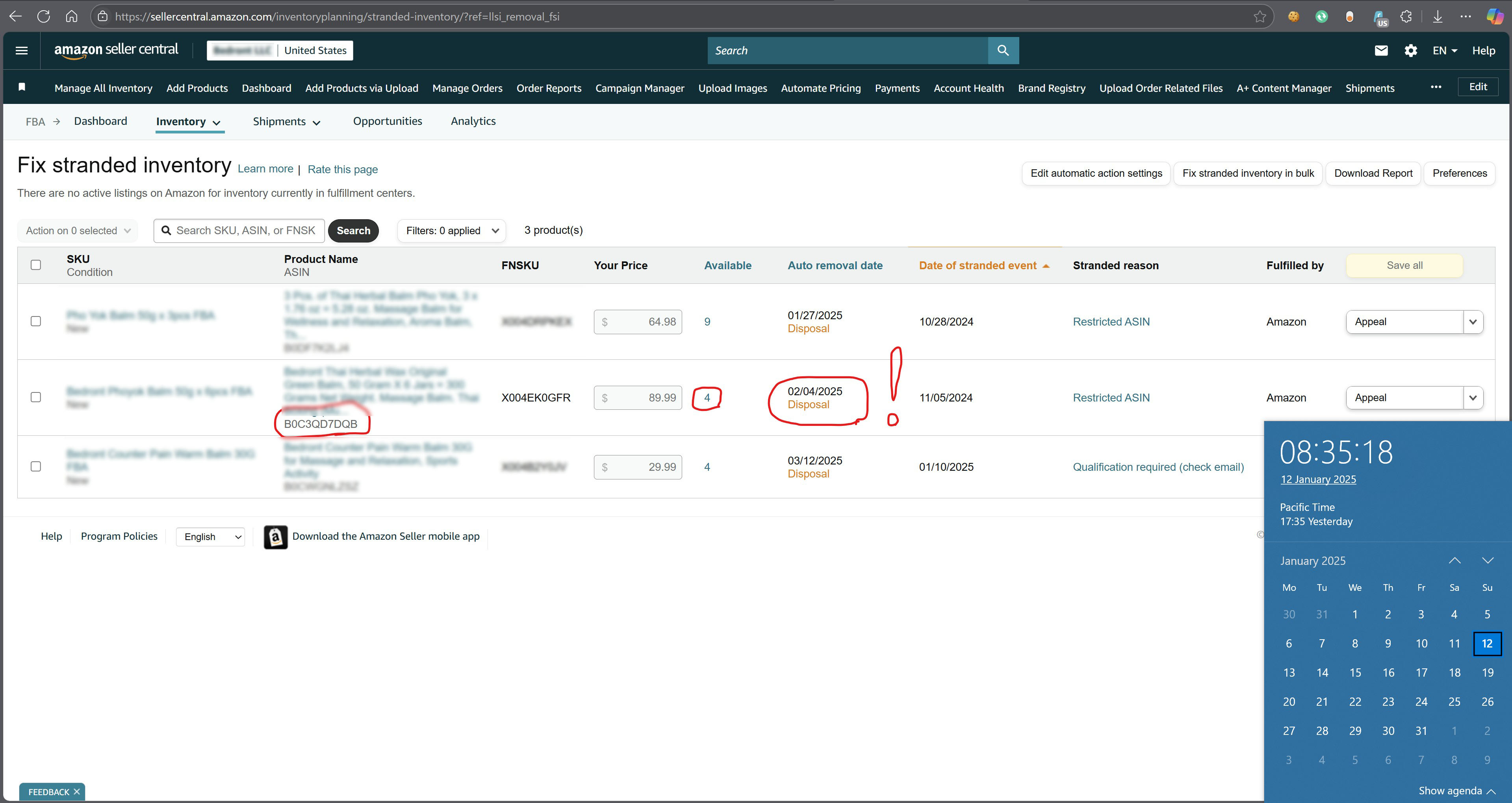Open the English language selector

tap(211, 537)
